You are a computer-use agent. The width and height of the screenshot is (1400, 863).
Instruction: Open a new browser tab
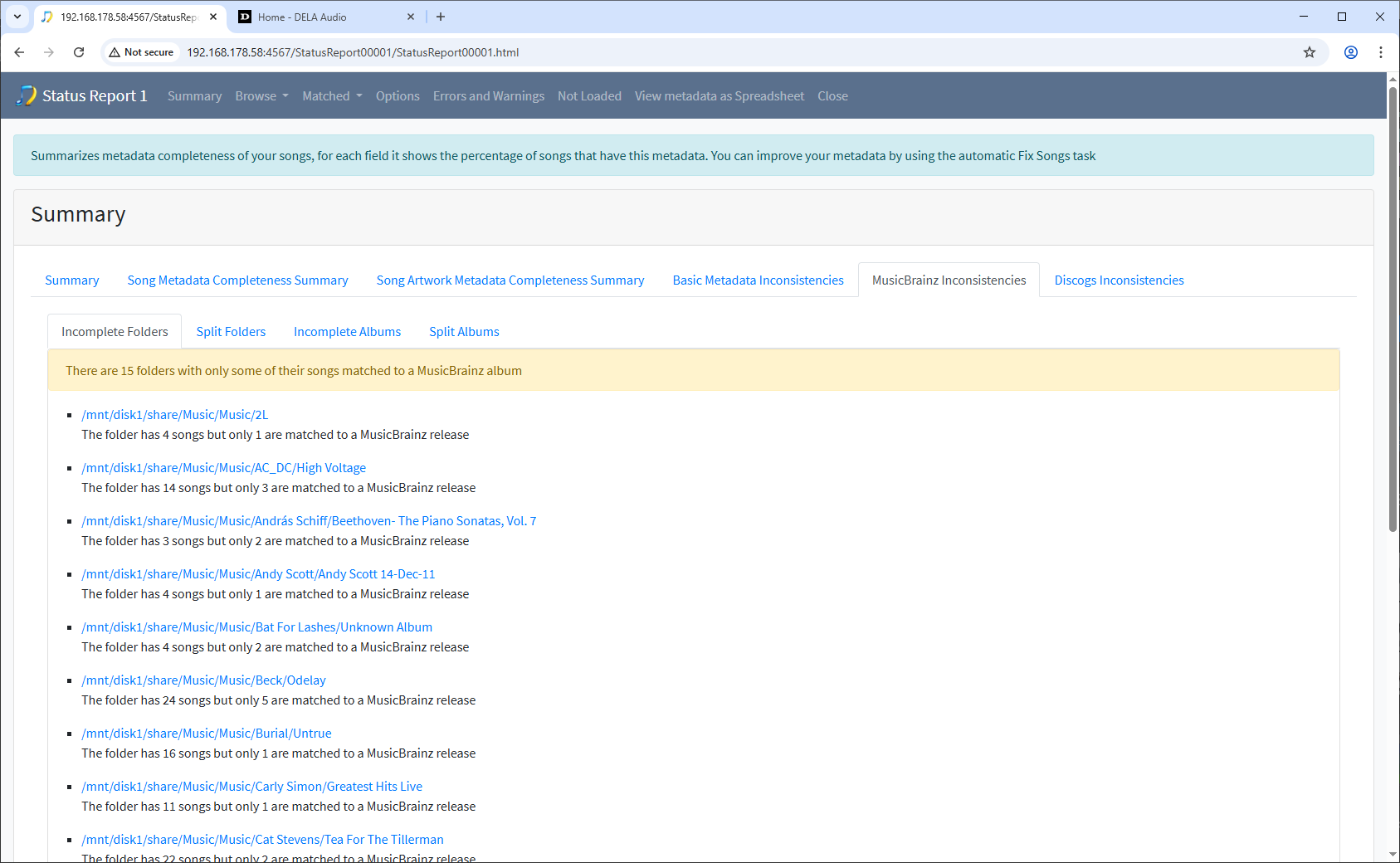tap(441, 17)
